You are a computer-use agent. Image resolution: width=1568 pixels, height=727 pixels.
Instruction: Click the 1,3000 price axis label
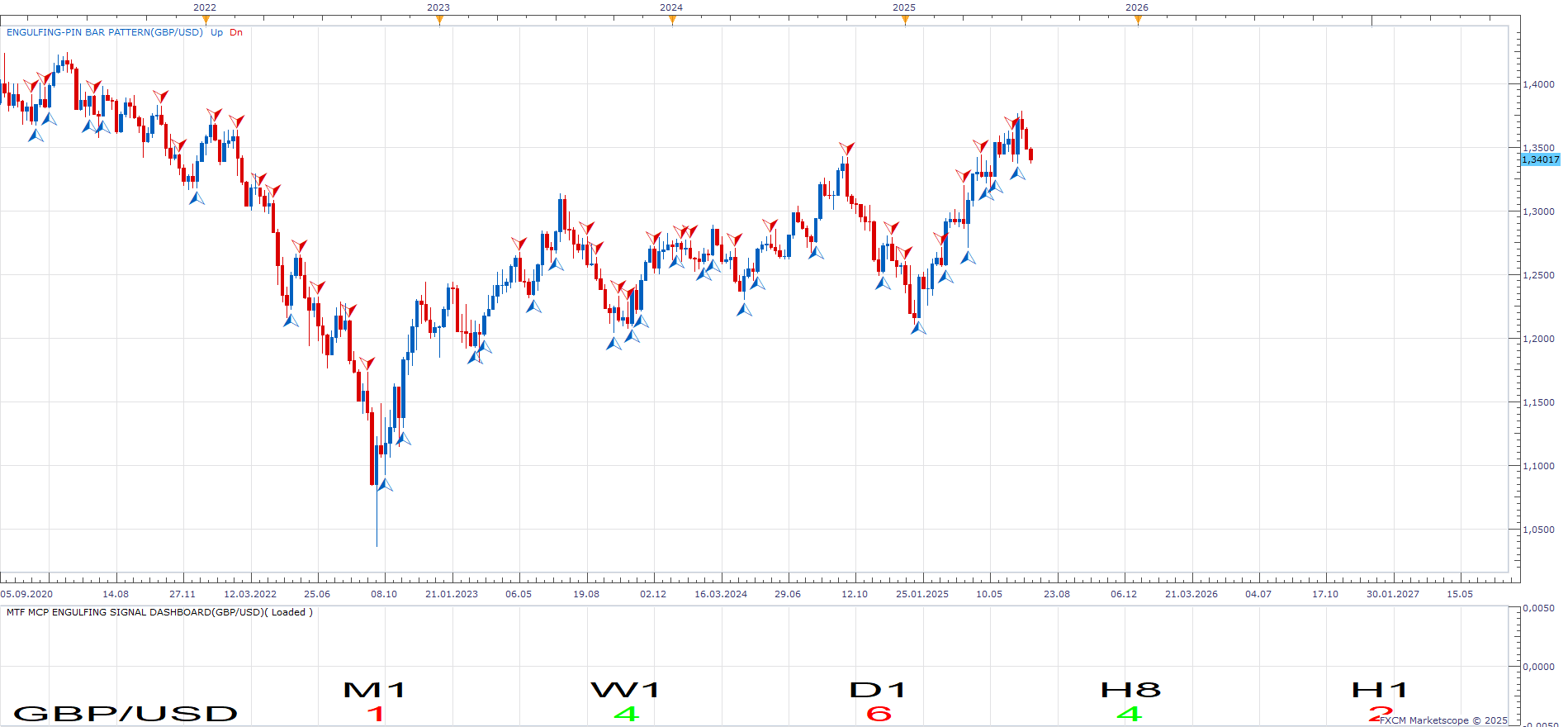click(1538, 211)
